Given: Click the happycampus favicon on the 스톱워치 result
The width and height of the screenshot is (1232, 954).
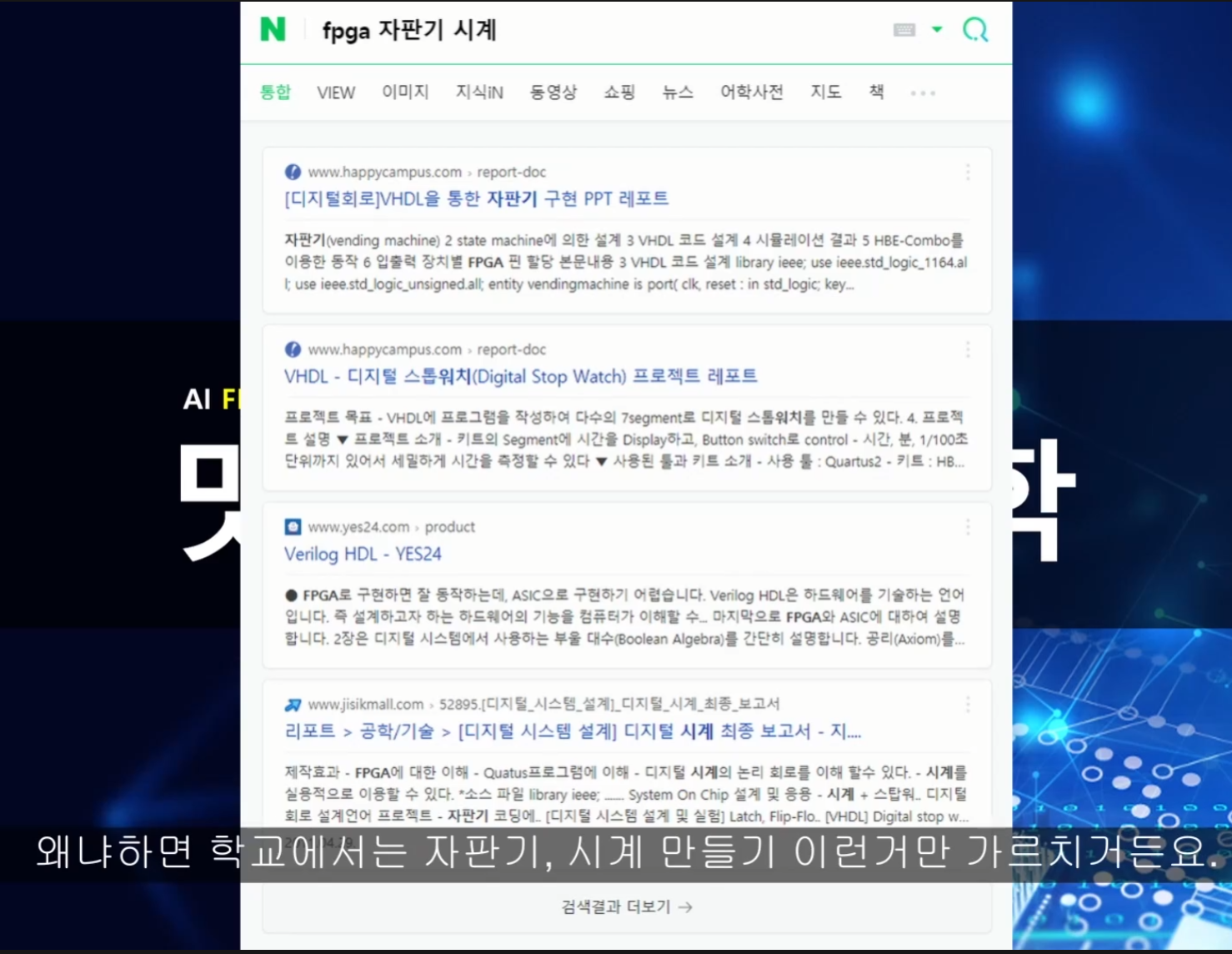Looking at the screenshot, I should [293, 349].
